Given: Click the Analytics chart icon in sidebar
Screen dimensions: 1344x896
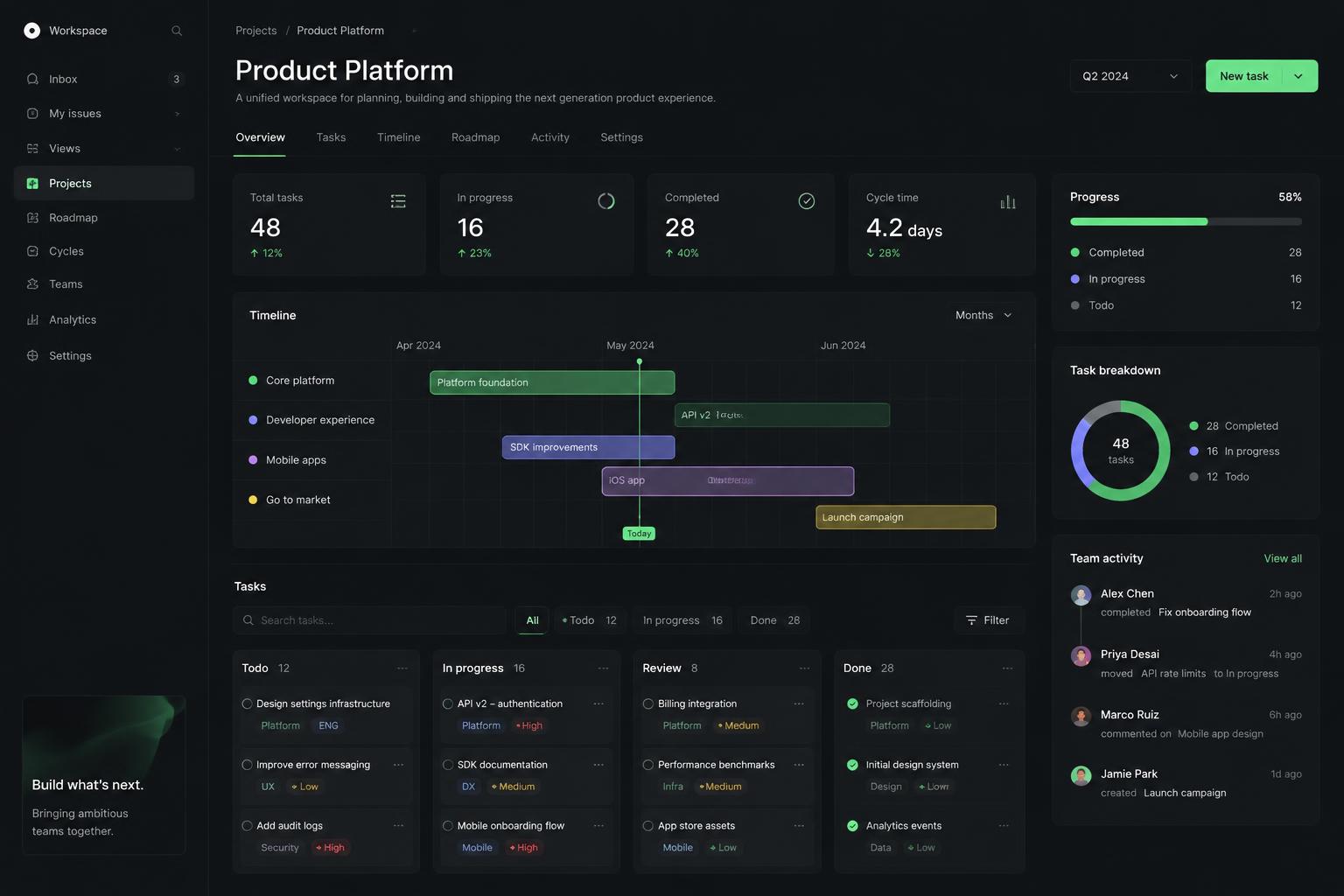Looking at the screenshot, I should click(32, 320).
